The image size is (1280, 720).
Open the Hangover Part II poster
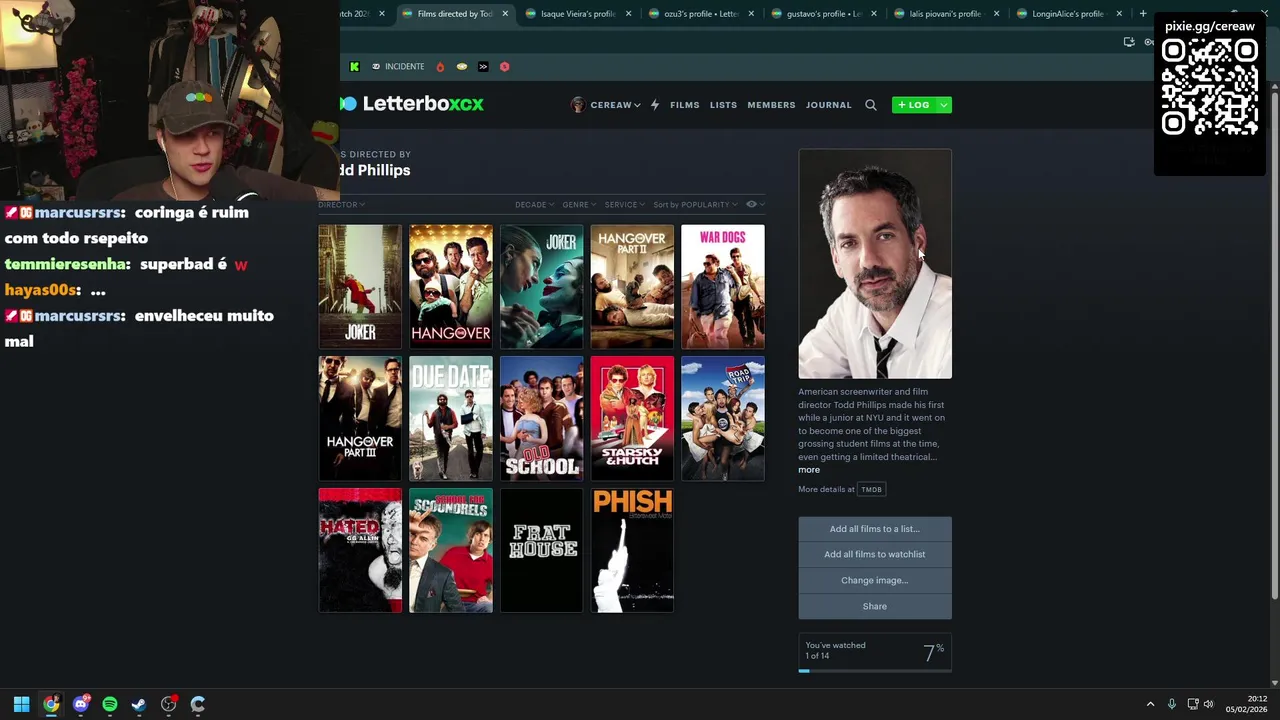632,286
